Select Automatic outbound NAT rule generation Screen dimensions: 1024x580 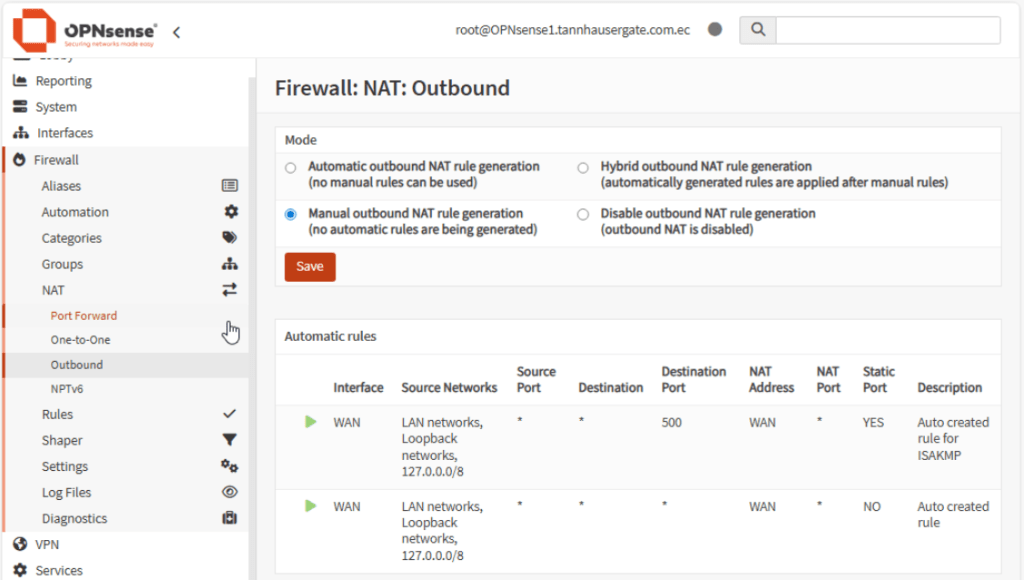pyautogui.click(x=291, y=168)
